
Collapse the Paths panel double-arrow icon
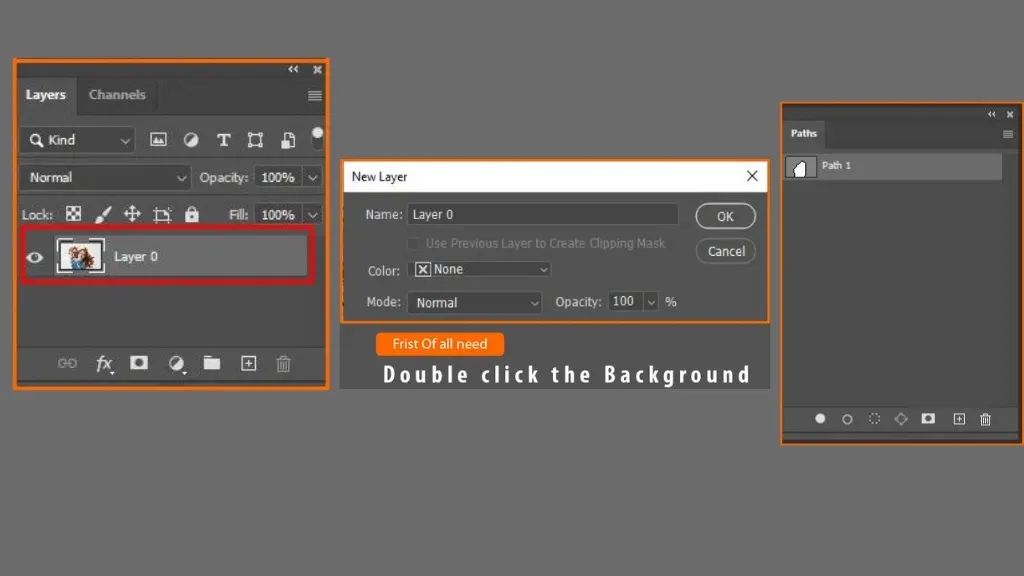(991, 114)
